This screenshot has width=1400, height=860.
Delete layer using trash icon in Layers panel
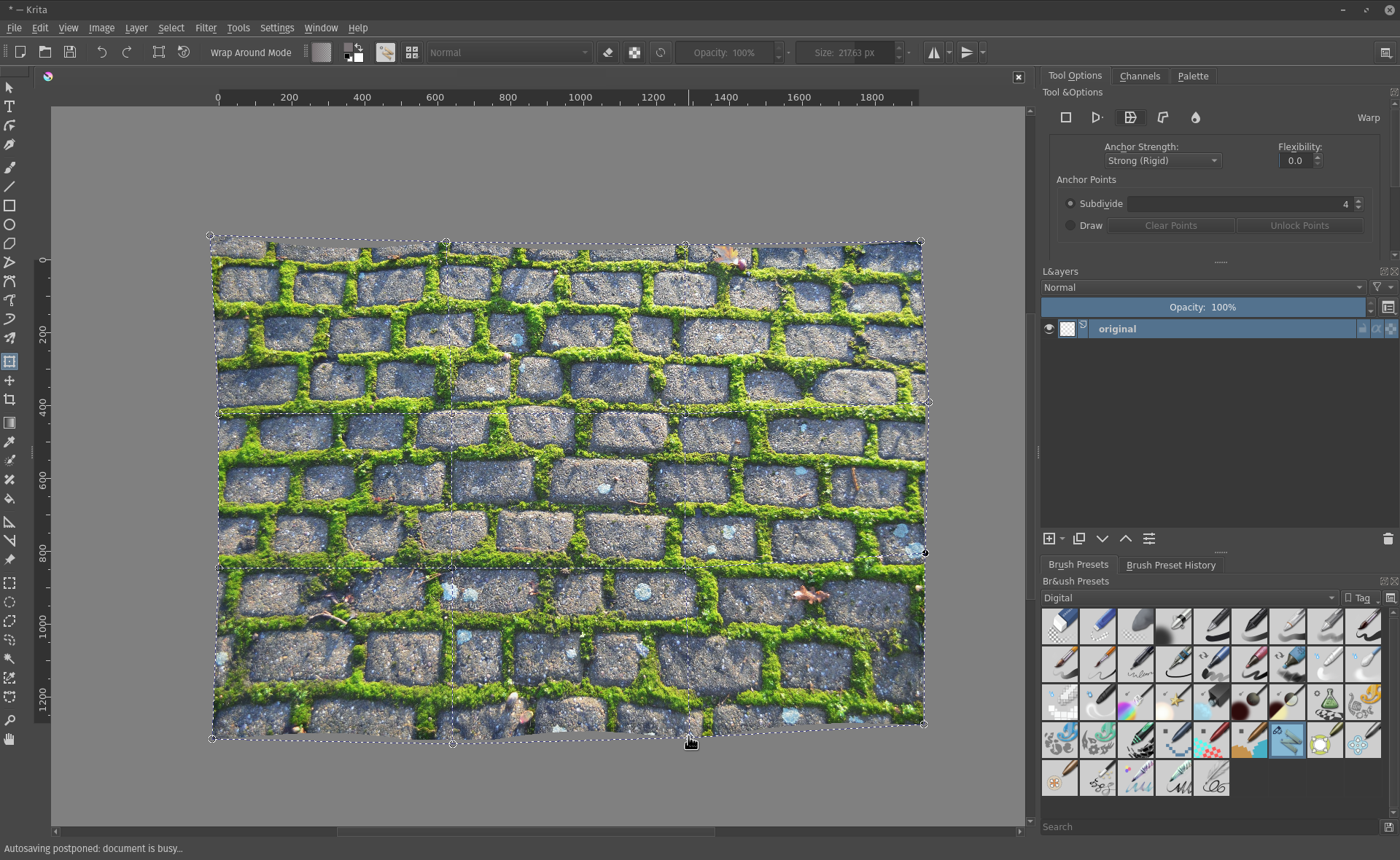[1388, 539]
